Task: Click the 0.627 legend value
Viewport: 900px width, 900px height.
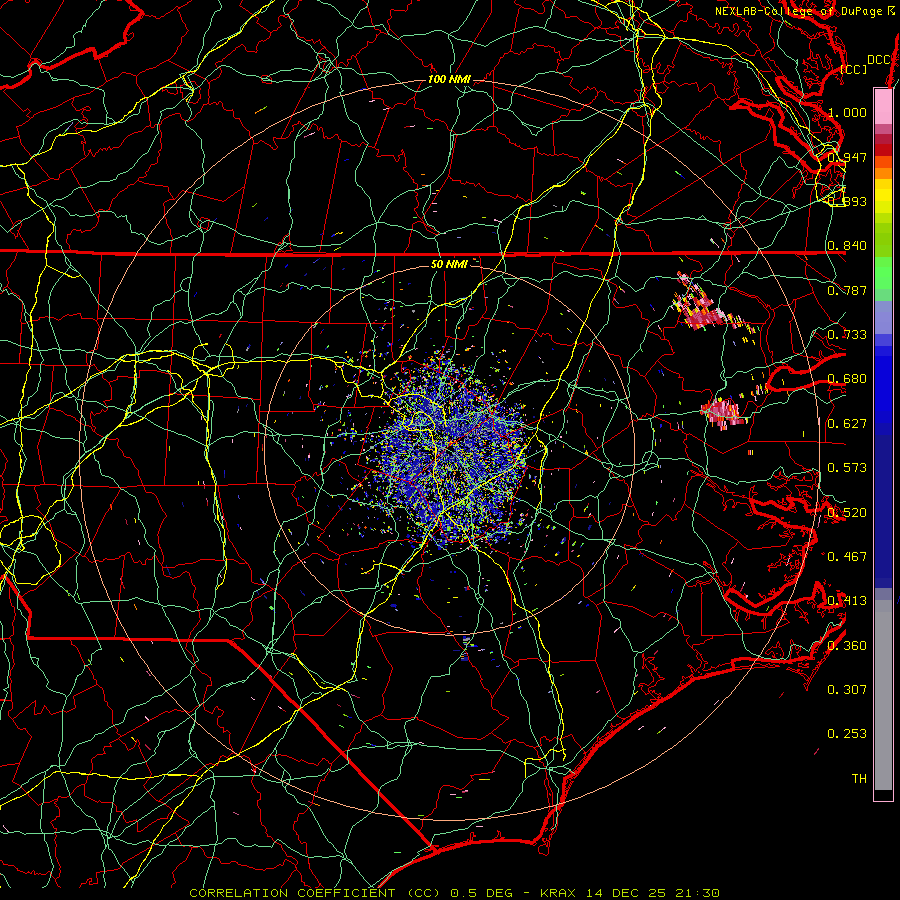Action: [x=847, y=424]
